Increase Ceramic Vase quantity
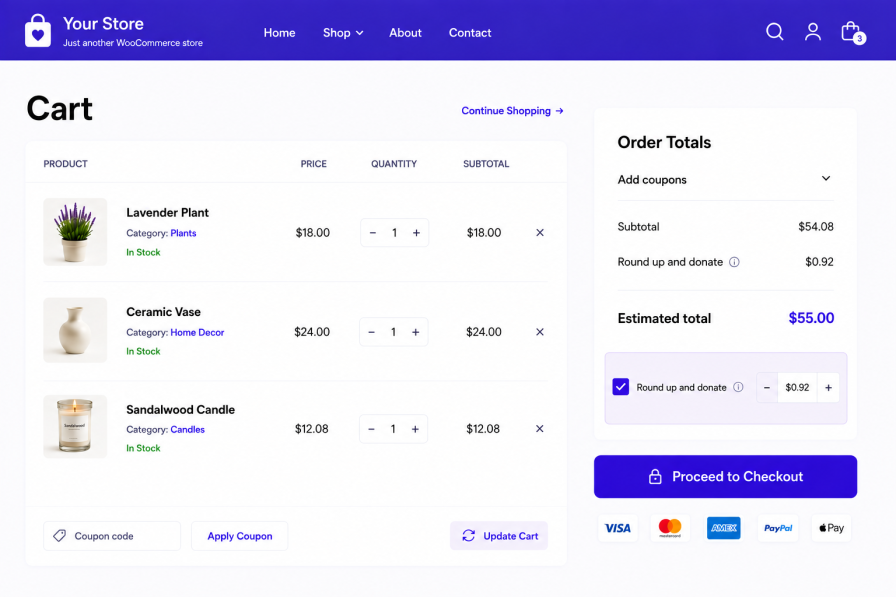The image size is (896, 597). click(x=415, y=332)
